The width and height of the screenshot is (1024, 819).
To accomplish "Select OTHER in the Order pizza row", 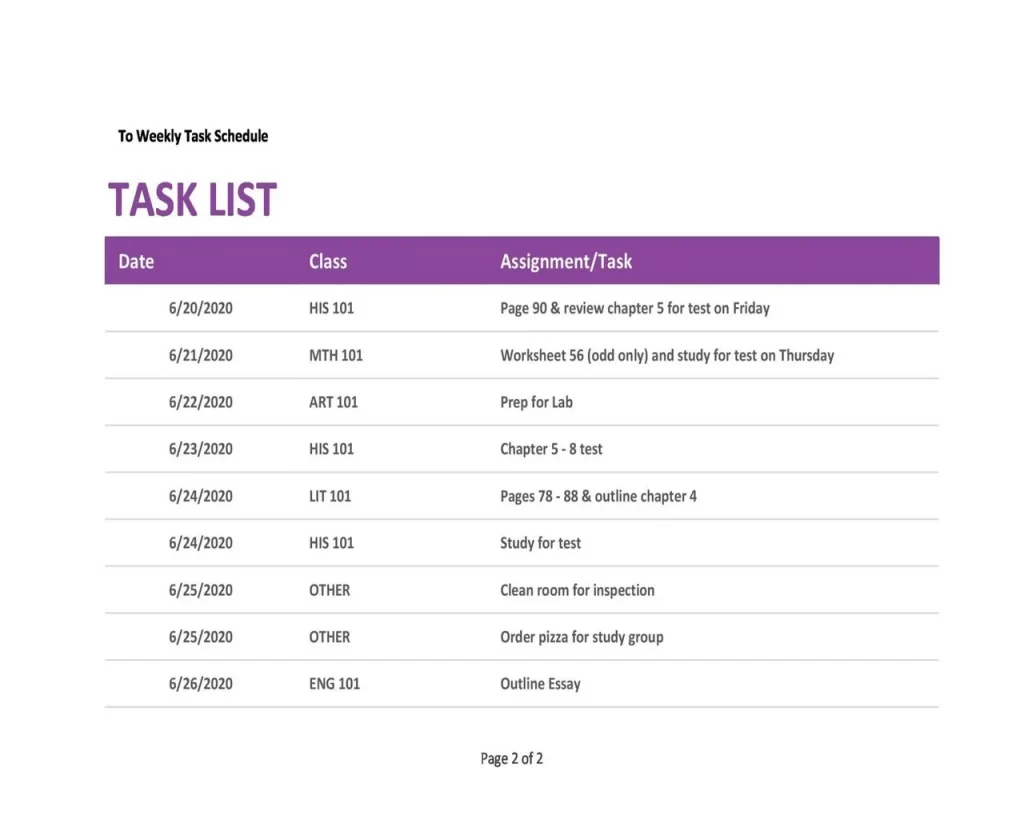I will pyautogui.click(x=329, y=637).
